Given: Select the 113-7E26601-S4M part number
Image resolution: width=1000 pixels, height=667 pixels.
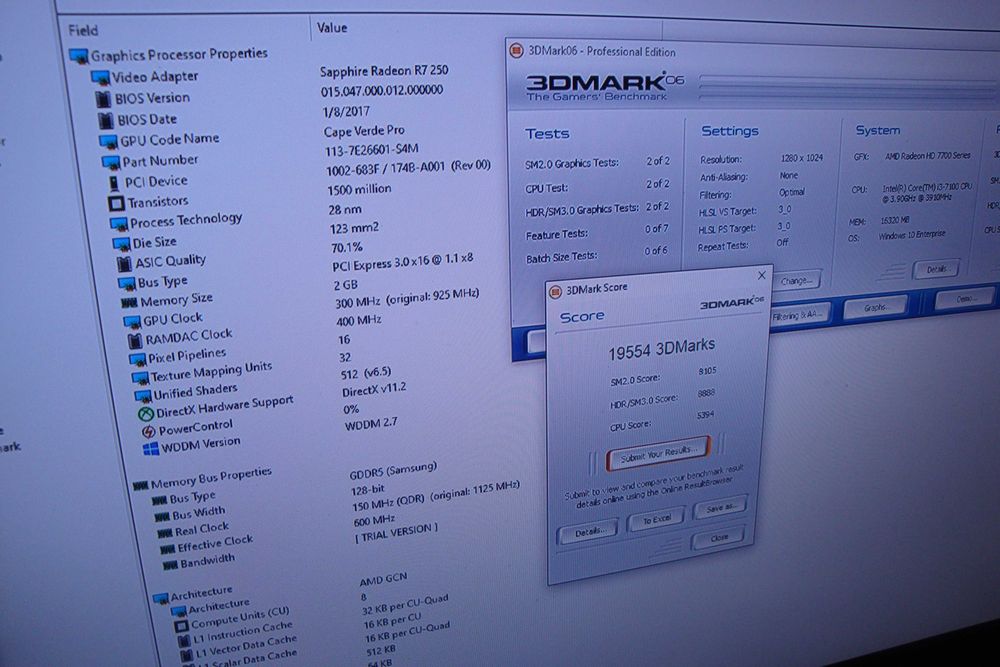Looking at the screenshot, I should tap(372, 150).
